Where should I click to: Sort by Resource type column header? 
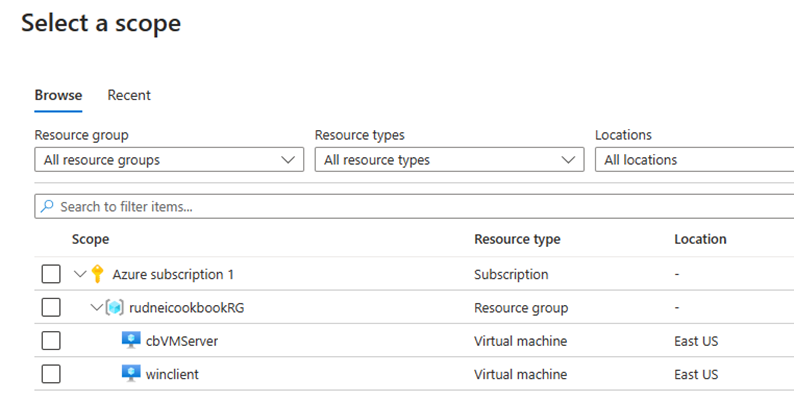[517, 240]
